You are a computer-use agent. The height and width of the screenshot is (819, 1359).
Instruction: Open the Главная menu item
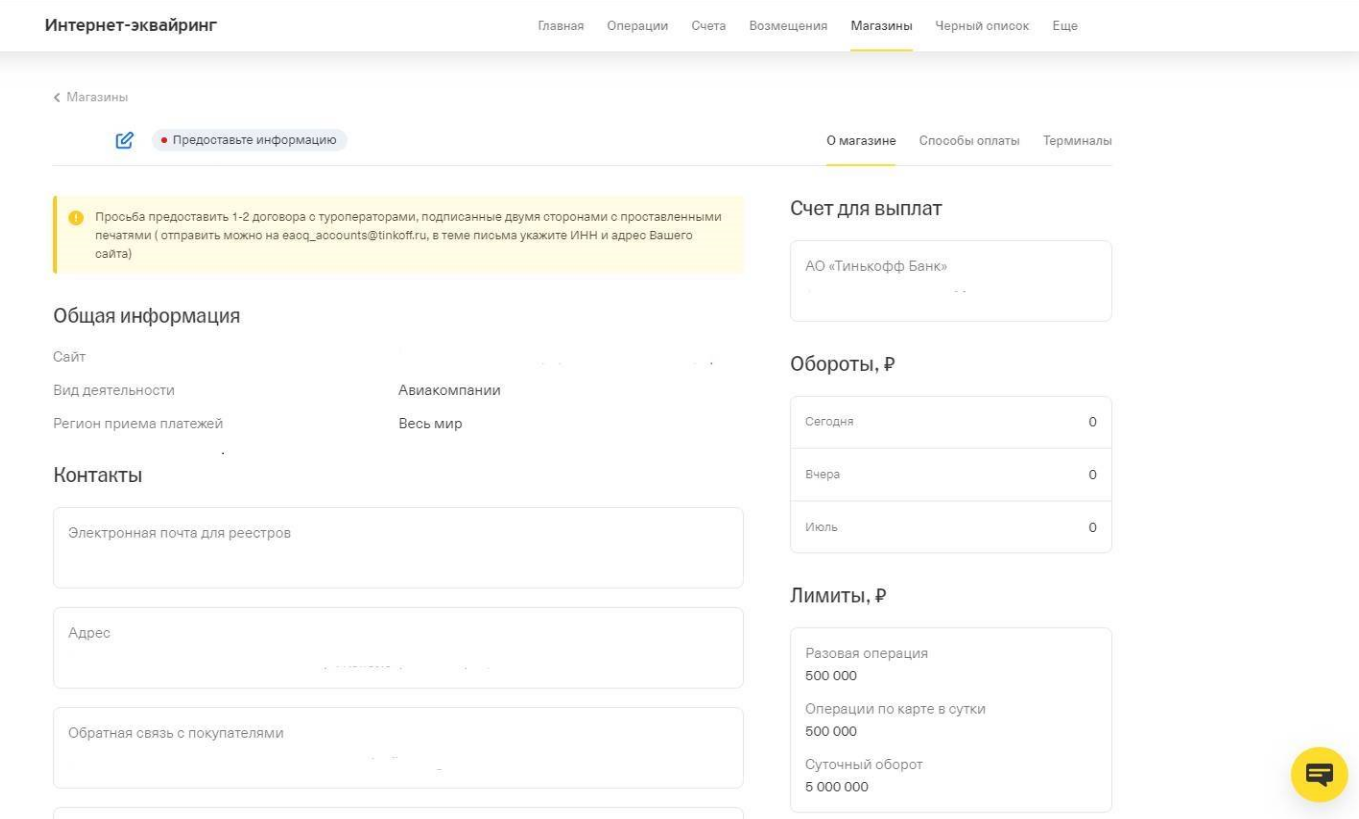pyautogui.click(x=560, y=26)
